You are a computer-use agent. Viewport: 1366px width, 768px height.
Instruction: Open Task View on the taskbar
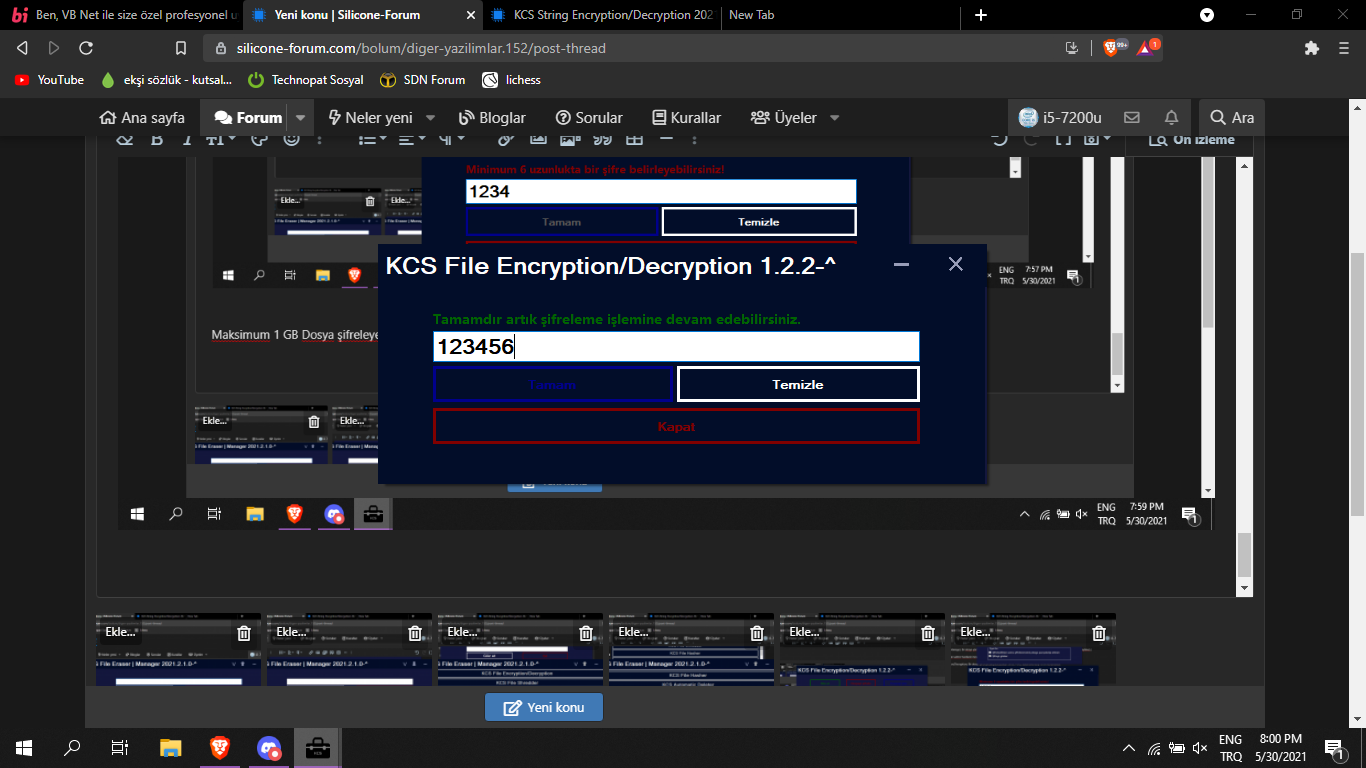[x=120, y=747]
